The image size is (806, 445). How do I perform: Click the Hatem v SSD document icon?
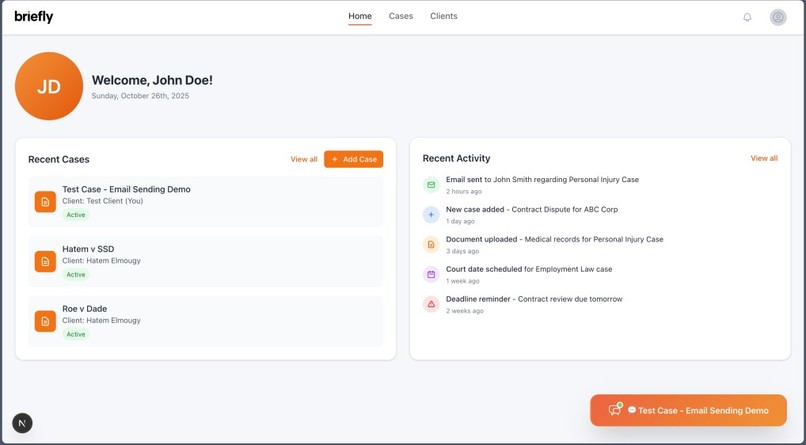[45, 262]
